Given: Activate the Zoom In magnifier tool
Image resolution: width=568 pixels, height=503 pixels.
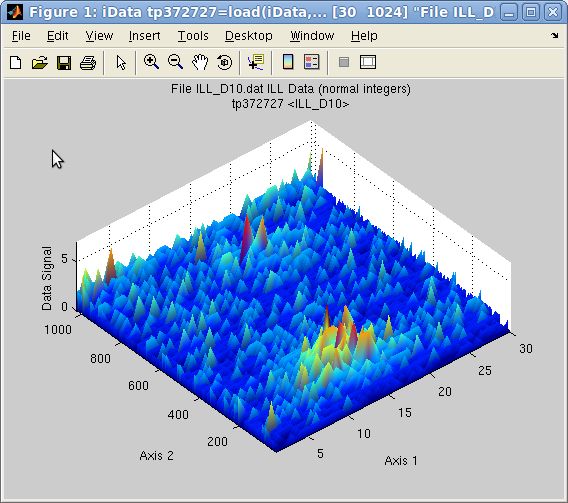Looking at the screenshot, I should (x=151, y=62).
